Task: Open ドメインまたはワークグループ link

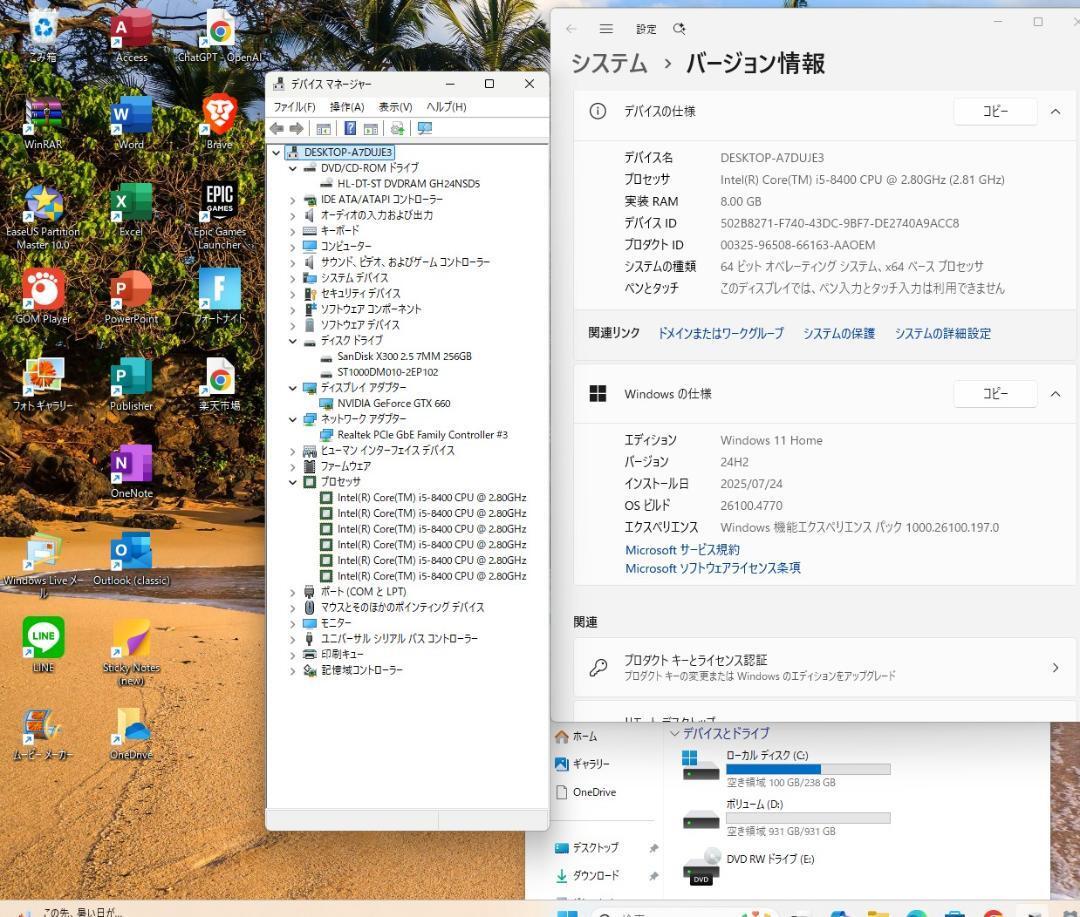Action: tap(720, 333)
